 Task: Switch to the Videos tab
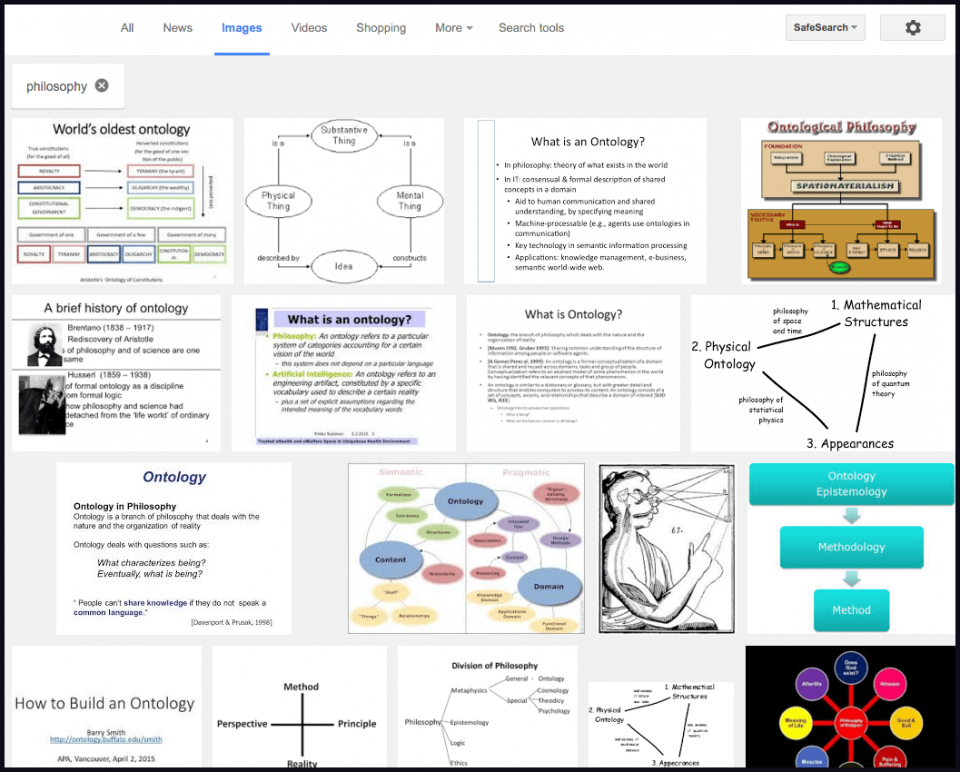[x=309, y=28]
